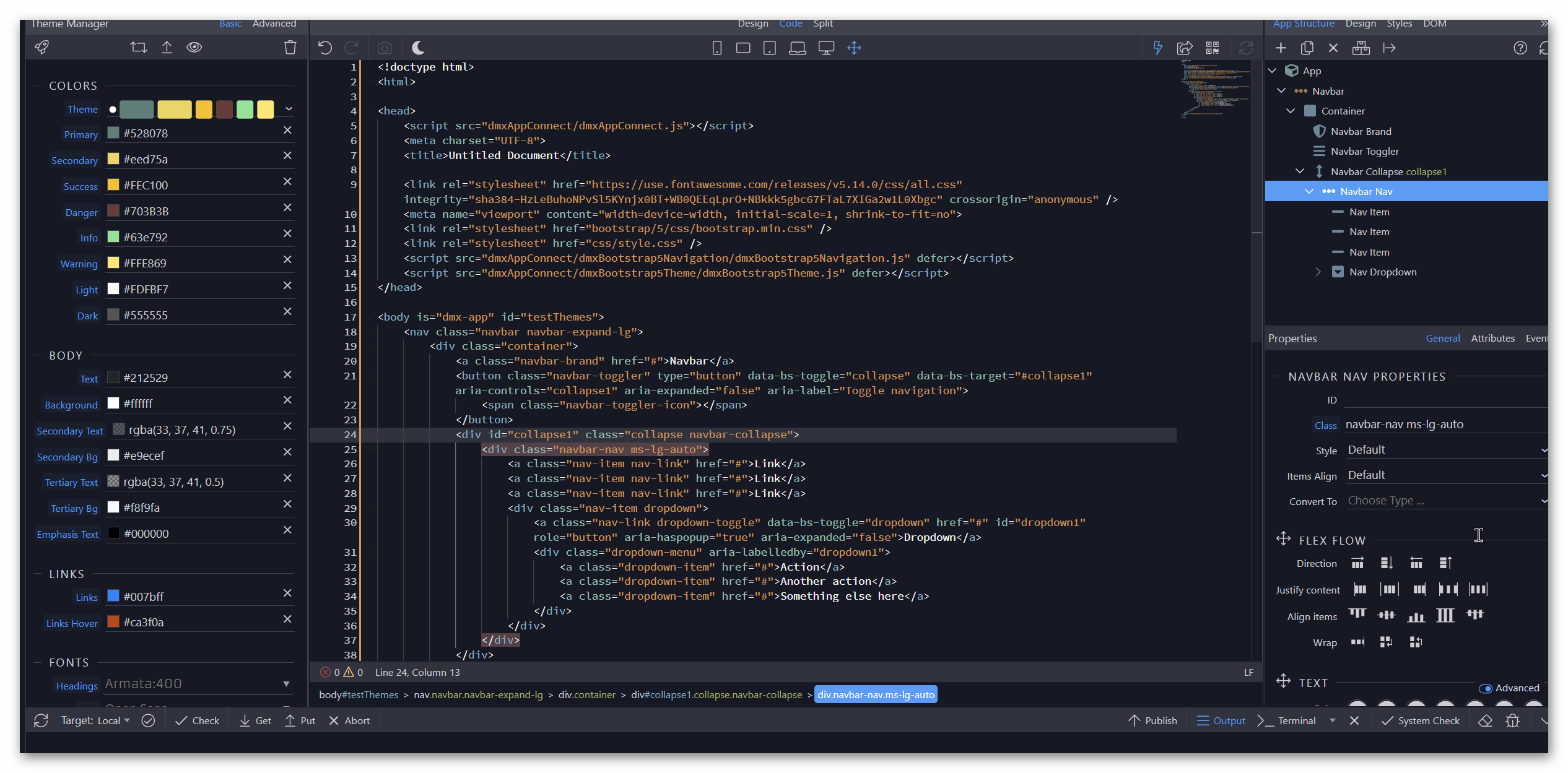Select Navbar Brand in App Structure tree
This screenshot has width=1568, height=773.
click(x=1361, y=131)
